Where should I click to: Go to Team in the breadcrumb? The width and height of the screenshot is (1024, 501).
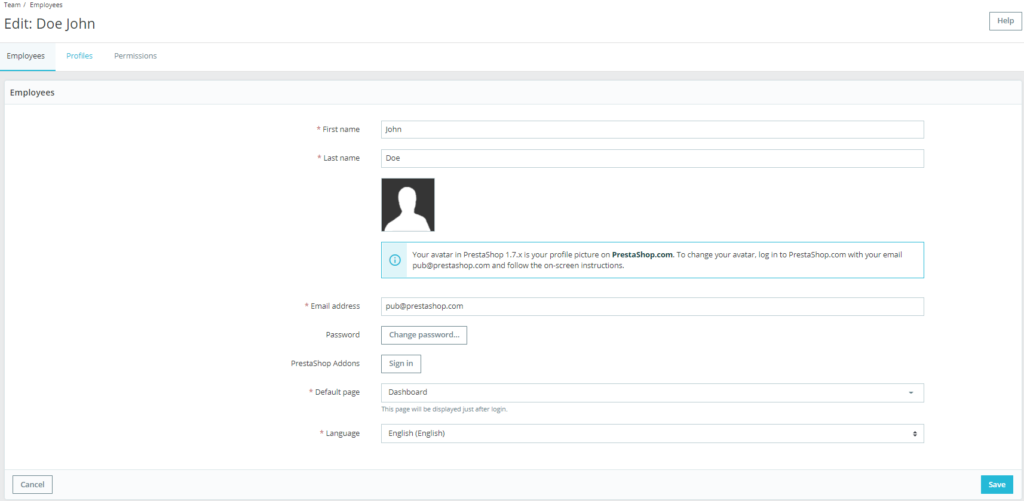(11, 5)
